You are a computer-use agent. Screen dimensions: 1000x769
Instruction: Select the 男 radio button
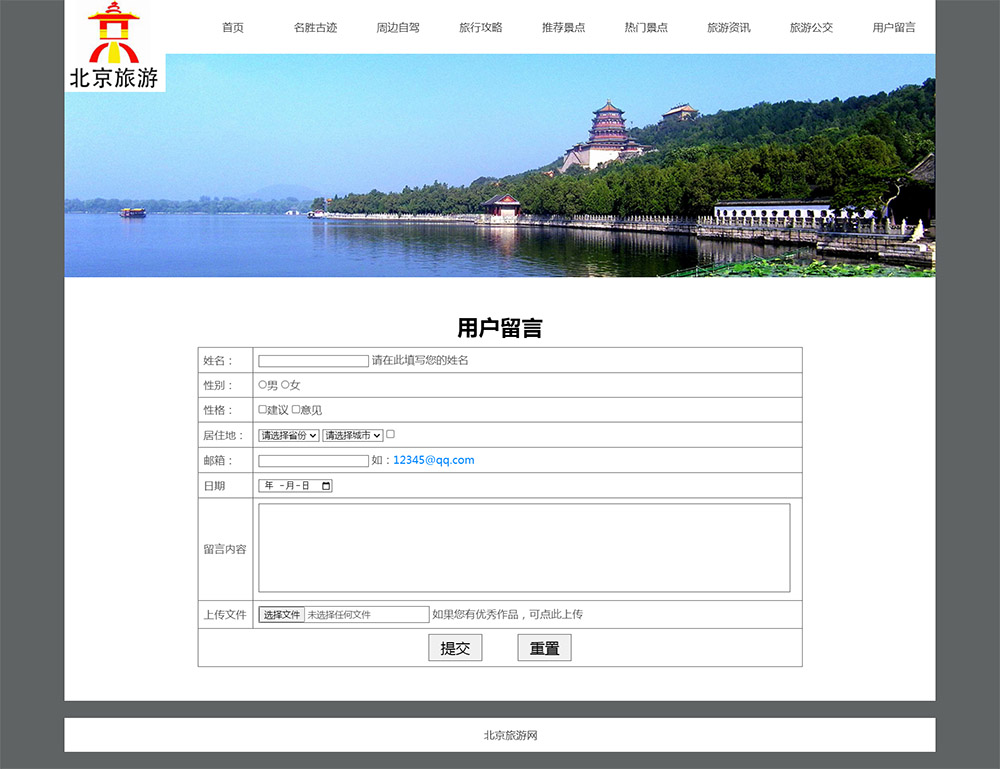262,384
